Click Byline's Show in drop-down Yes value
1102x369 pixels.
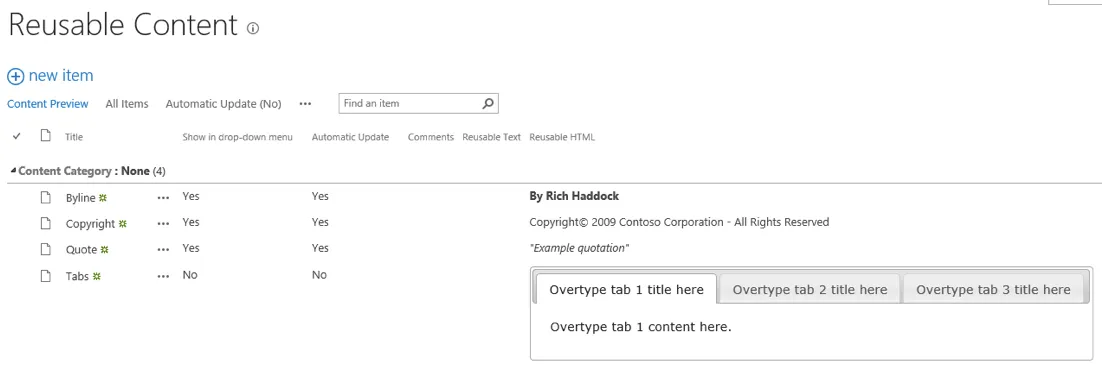point(190,196)
